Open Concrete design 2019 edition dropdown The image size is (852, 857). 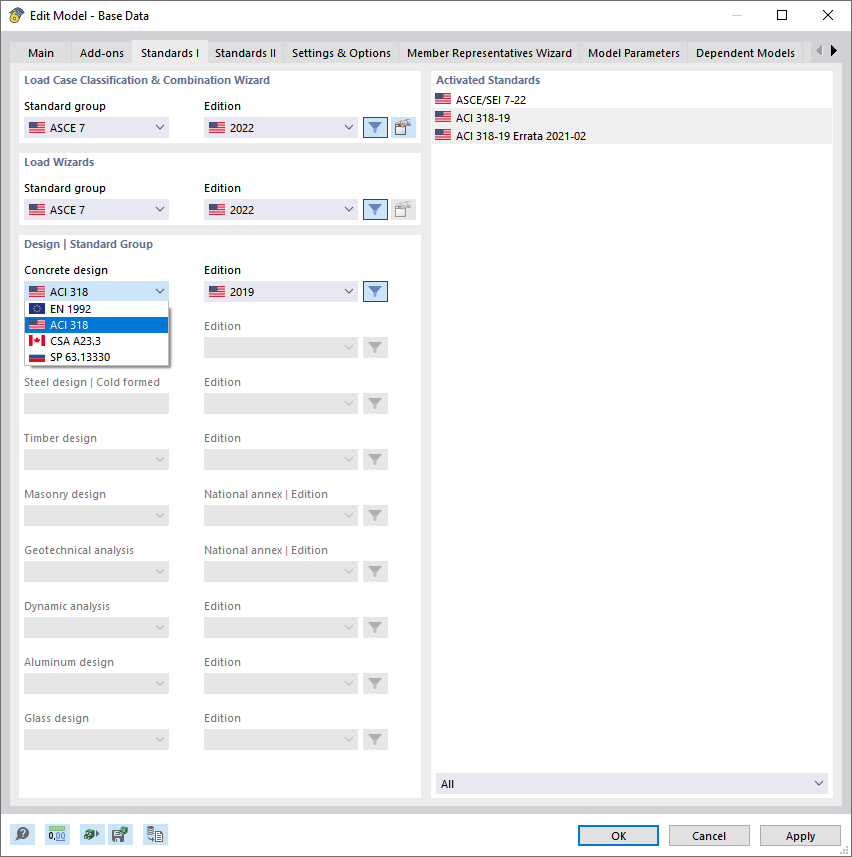point(281,291)
